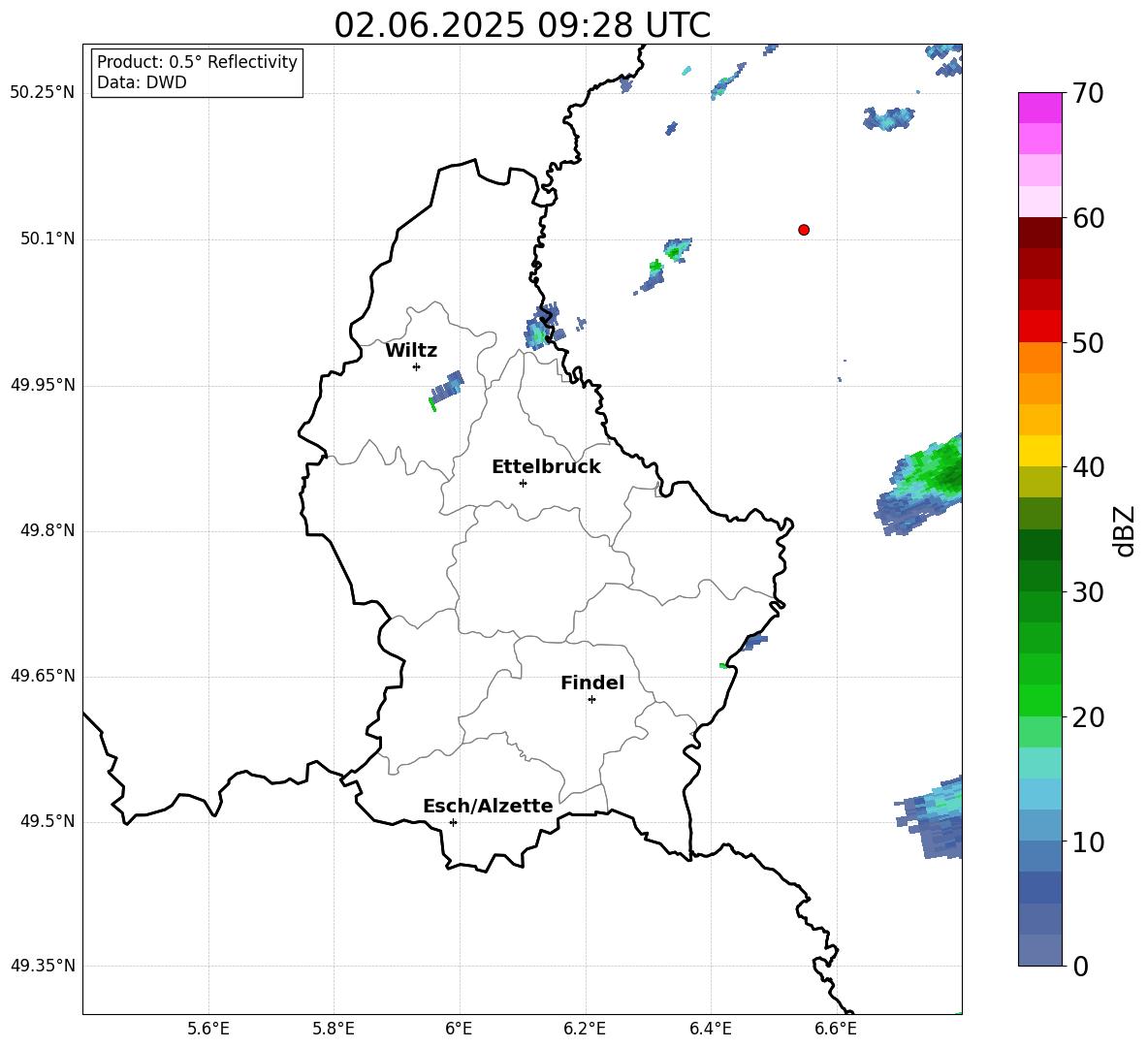Pick the bright red swatch just above 50 dBZ
Screen dimensions: 1148x1048
[x=1039, y=327]
